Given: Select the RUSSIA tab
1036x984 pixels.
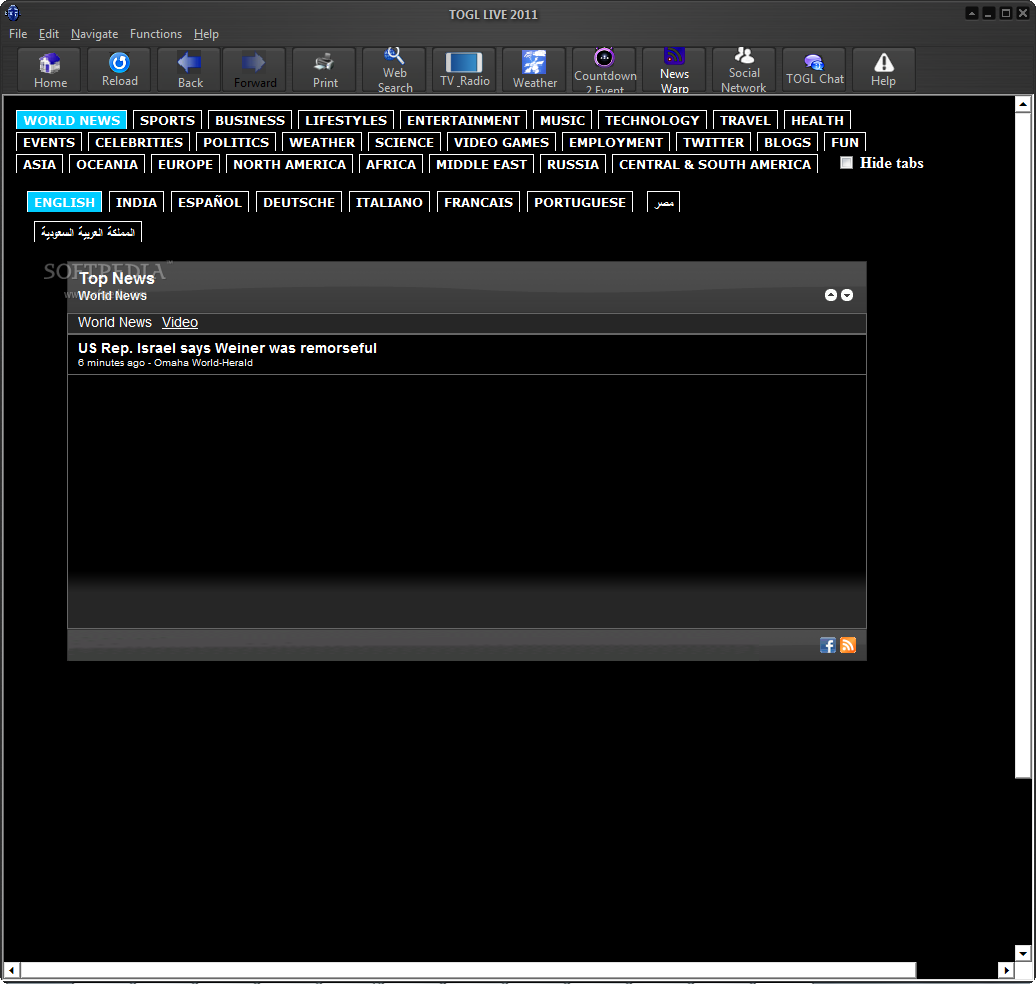Looking at the screenshot, I should [x=573, y=164].
